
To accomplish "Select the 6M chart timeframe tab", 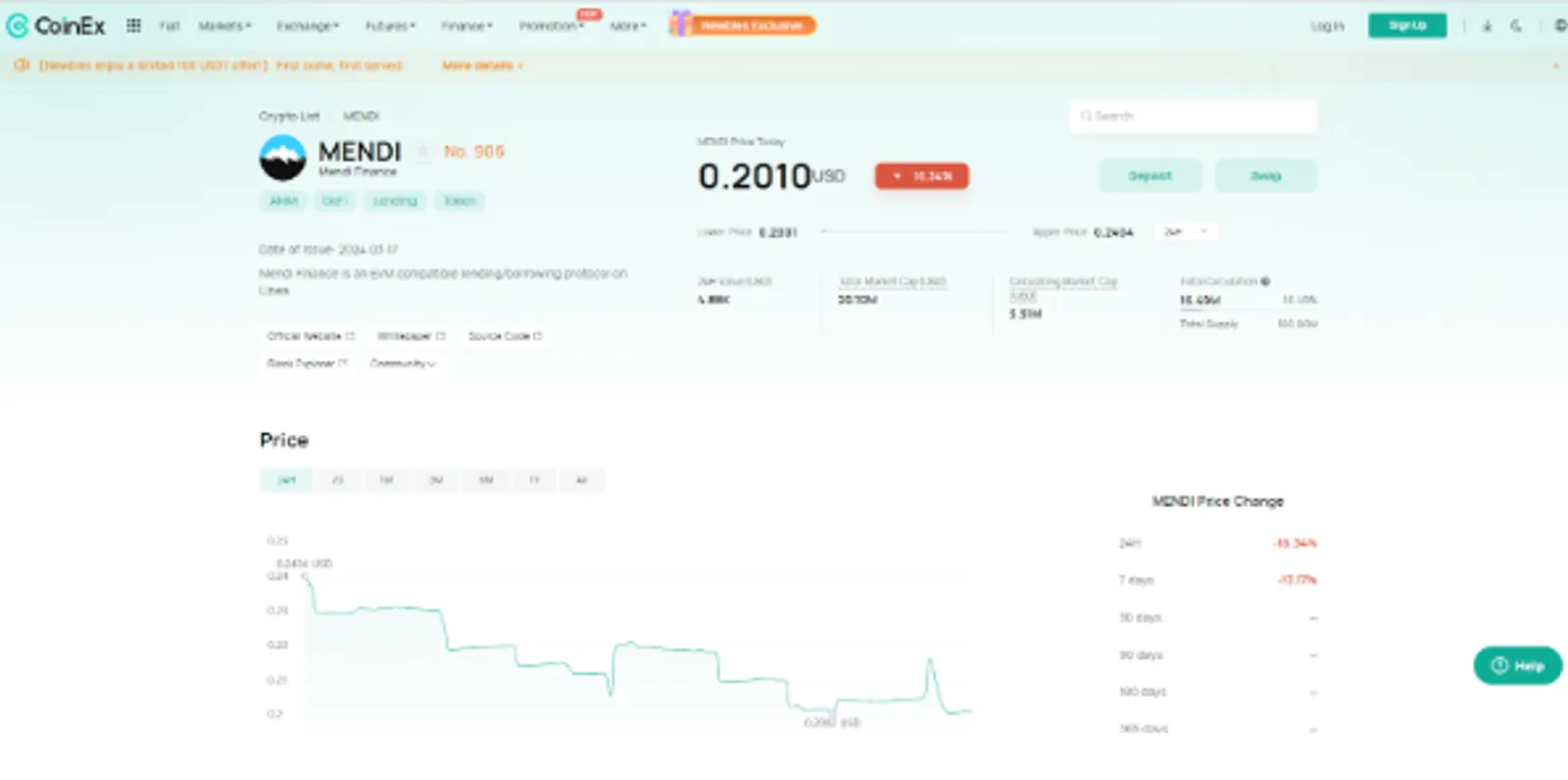I will (x=486, y=480).
